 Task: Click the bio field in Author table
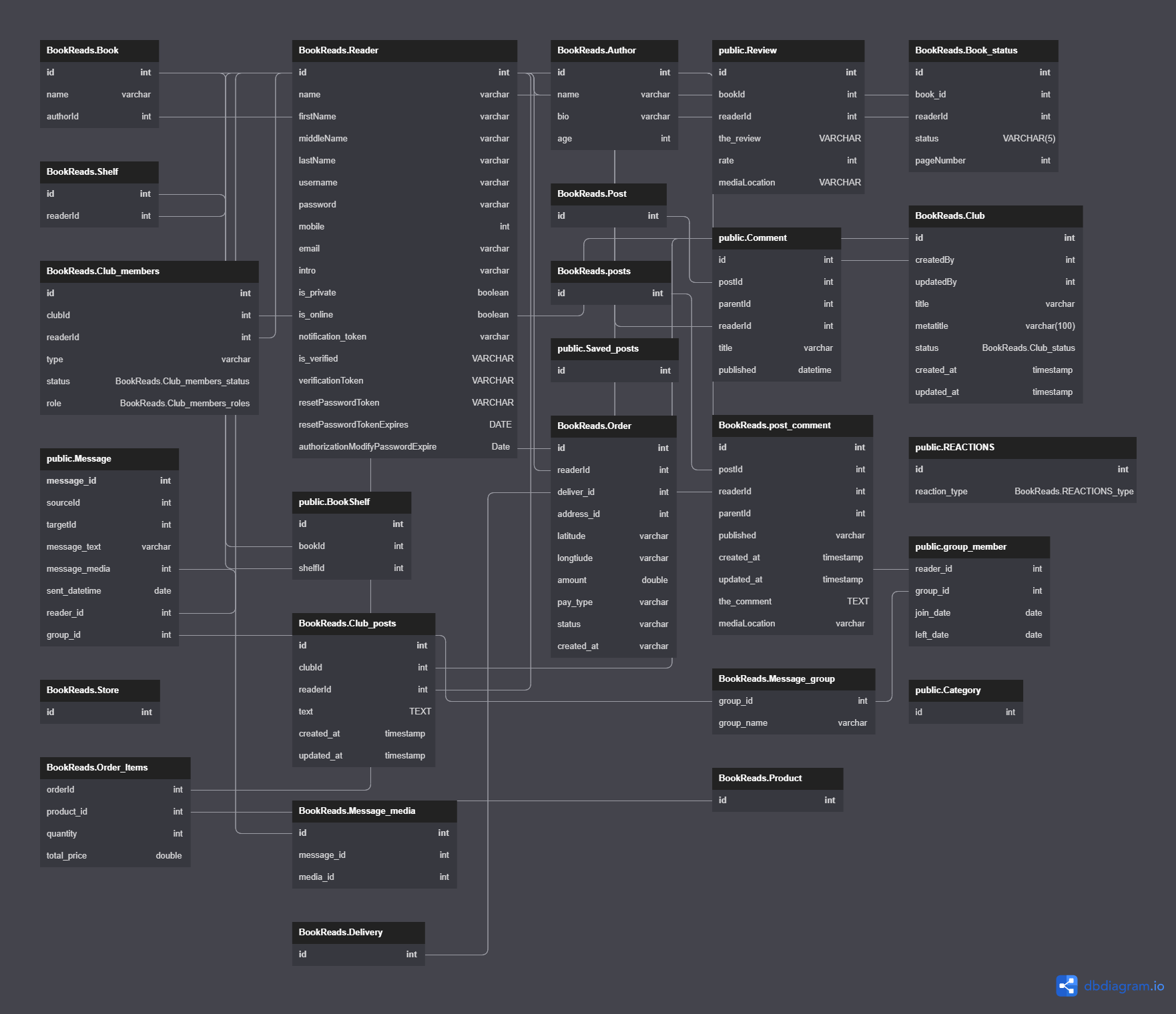point(614,117)
